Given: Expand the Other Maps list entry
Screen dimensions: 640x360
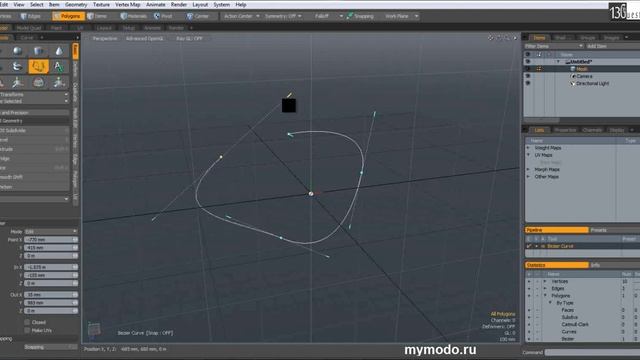Looking at the screenshot, I should [x=528, y=177].
